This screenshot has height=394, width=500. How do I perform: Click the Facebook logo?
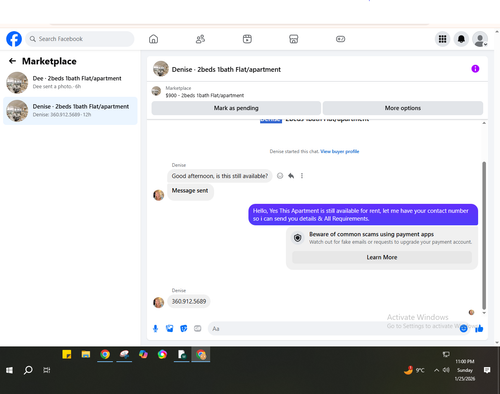[14, 39]
